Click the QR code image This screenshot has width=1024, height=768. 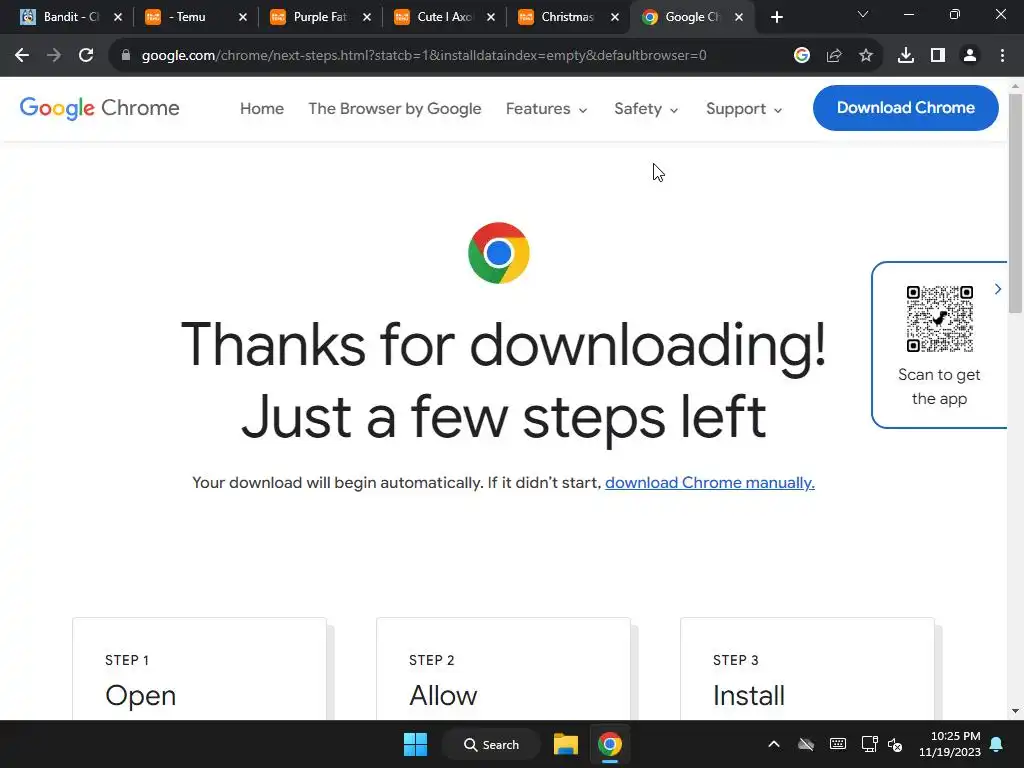pyautogui.click(x=940, y=319)
